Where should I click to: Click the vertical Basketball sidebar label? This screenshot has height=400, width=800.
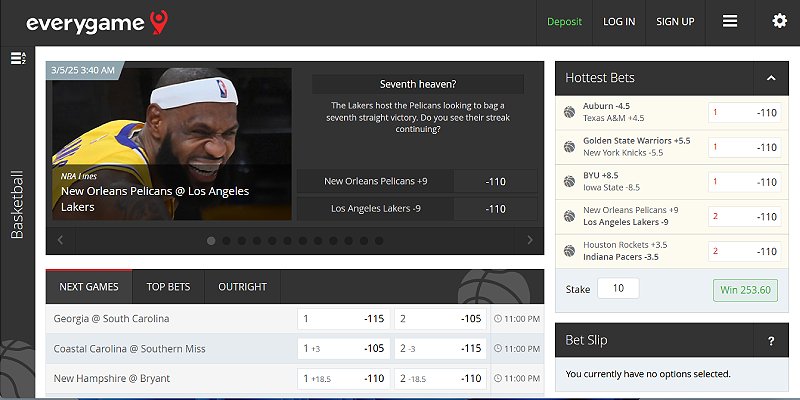pos(17,205)
